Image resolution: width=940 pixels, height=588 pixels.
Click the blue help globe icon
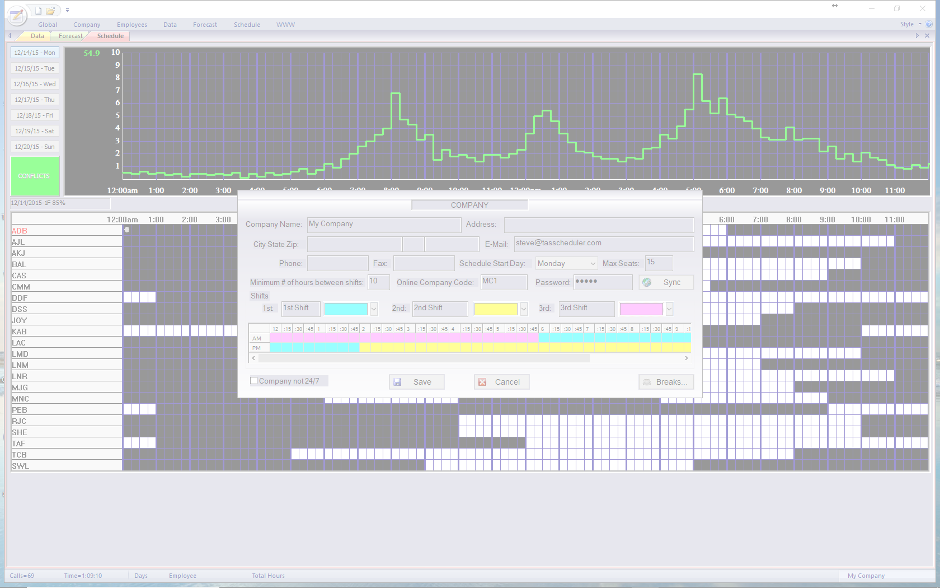pos(930,25)
